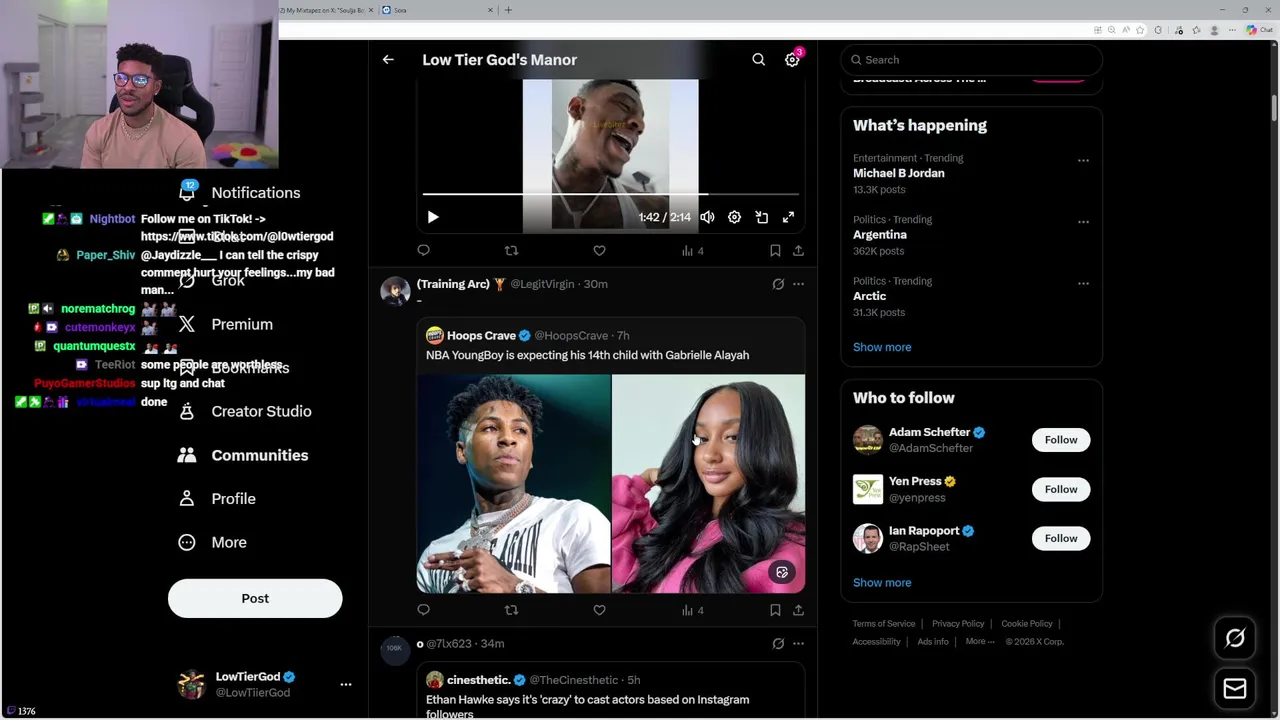Open NBA YoungBoy photo on the left
Screen dimensions: 1280x720
coord(513,484)
